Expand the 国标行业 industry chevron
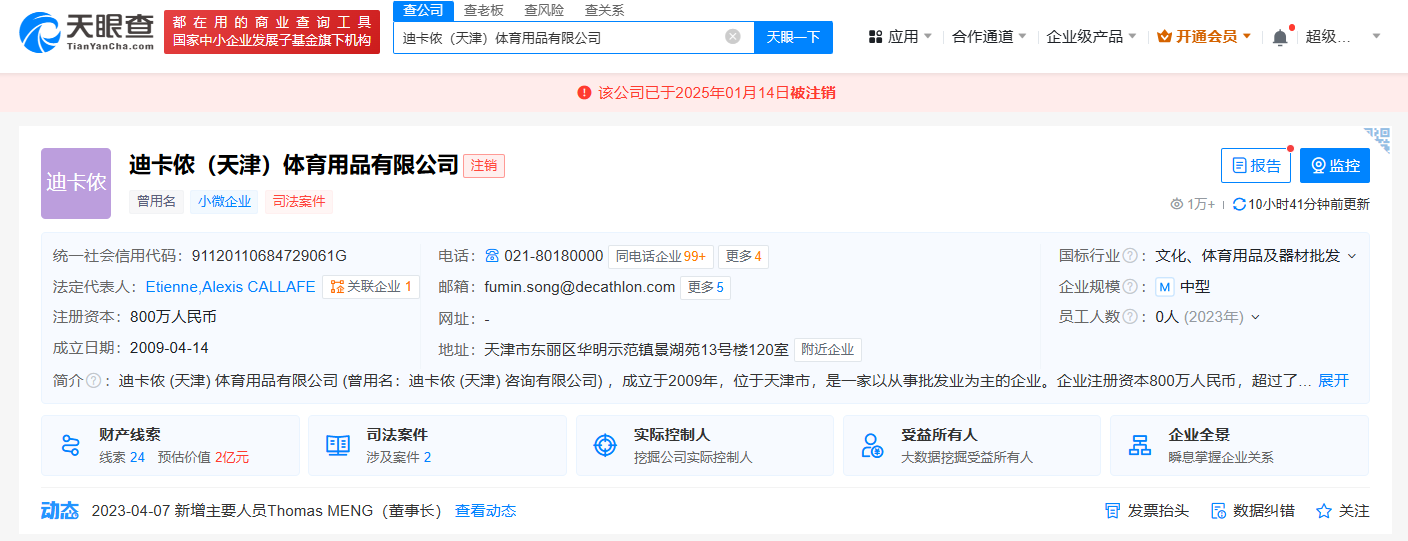The height and width of the screenshot is (541, 1408). (x=1352, y=256)
